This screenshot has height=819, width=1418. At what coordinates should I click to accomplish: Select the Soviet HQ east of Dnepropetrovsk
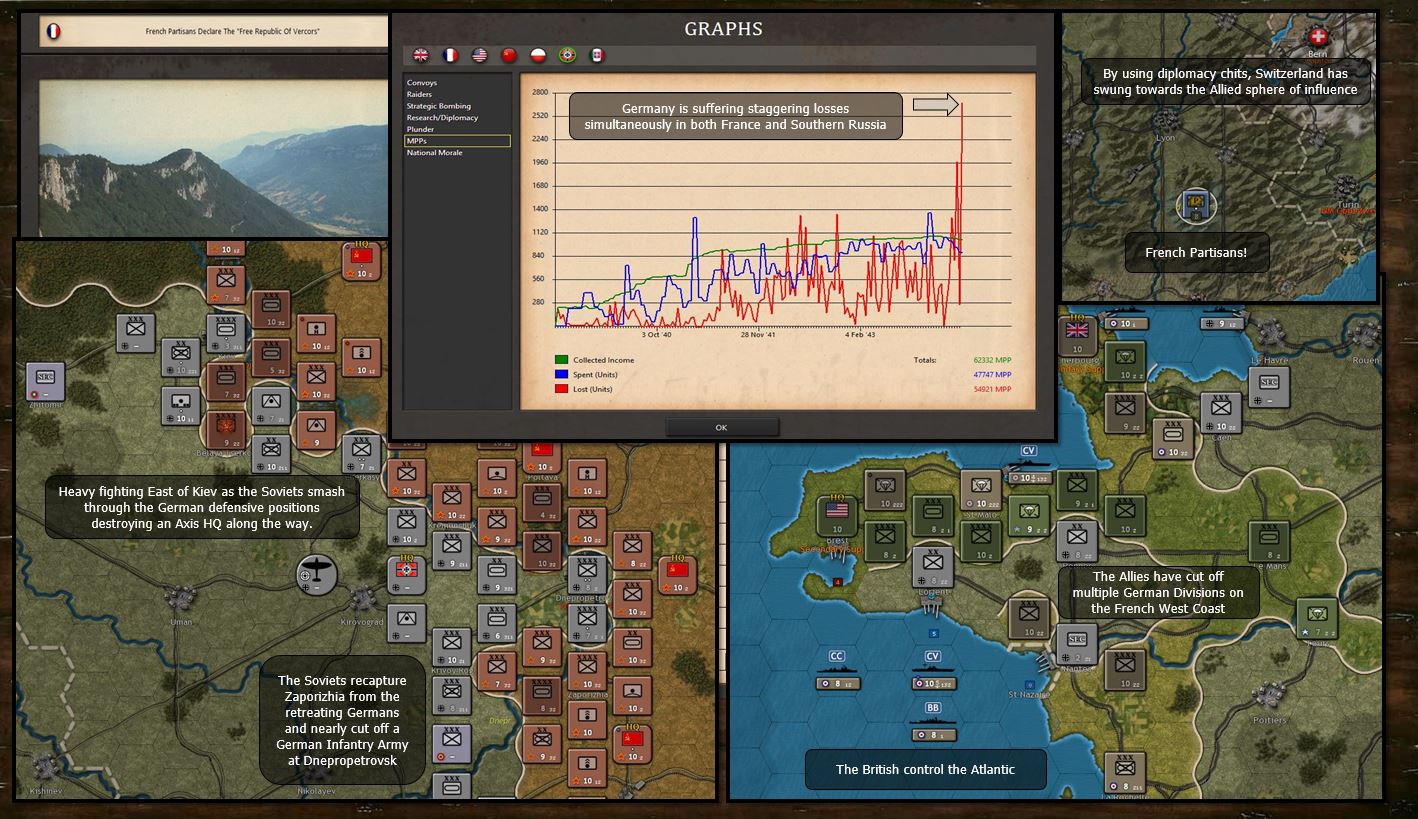[x=678, y=575]
